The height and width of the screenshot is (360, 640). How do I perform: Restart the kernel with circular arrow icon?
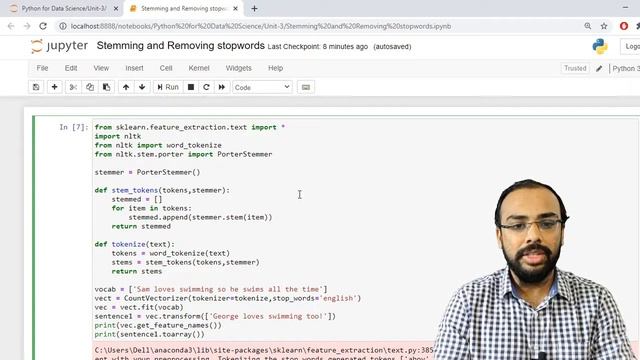click(206, 87)
